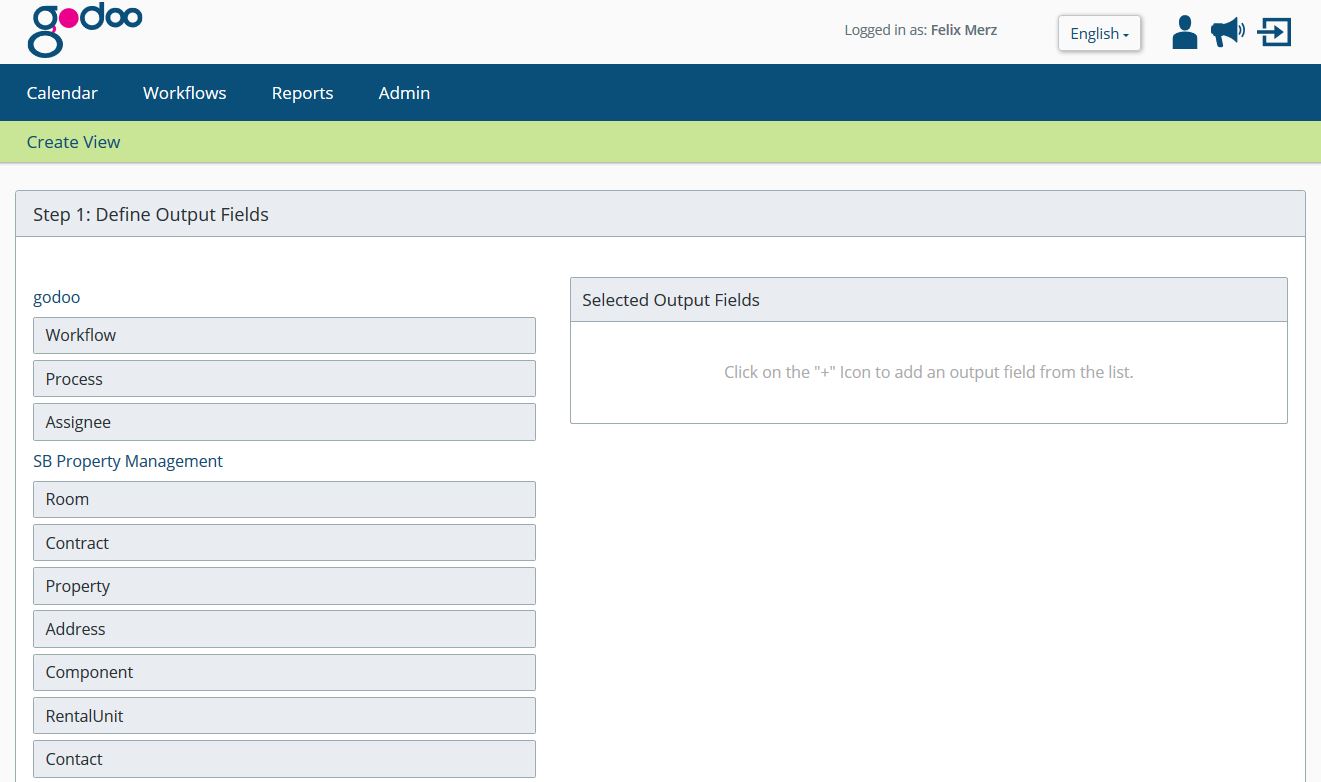The width and height of the screenshot is (1321, 782).
Task: Expand the Component field group
Action: [284, 672]
